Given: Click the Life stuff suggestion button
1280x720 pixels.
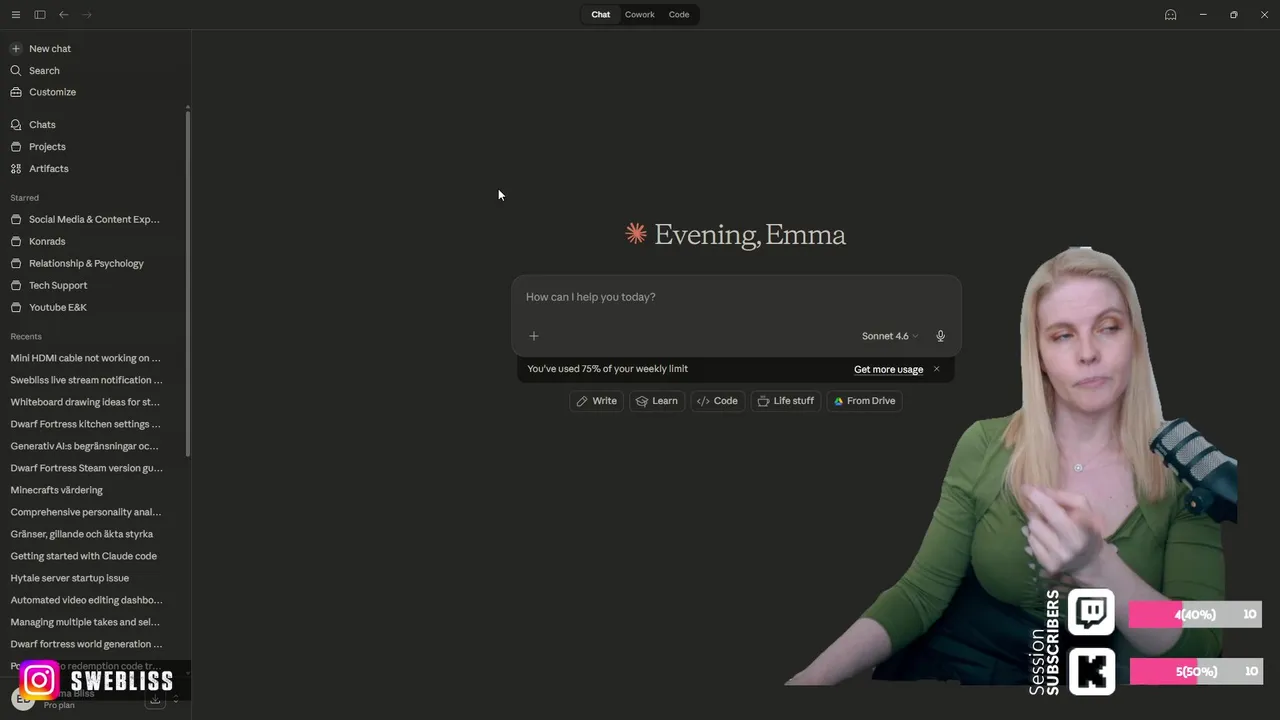Looking at the screenshot, I should [x=786, y=401].
